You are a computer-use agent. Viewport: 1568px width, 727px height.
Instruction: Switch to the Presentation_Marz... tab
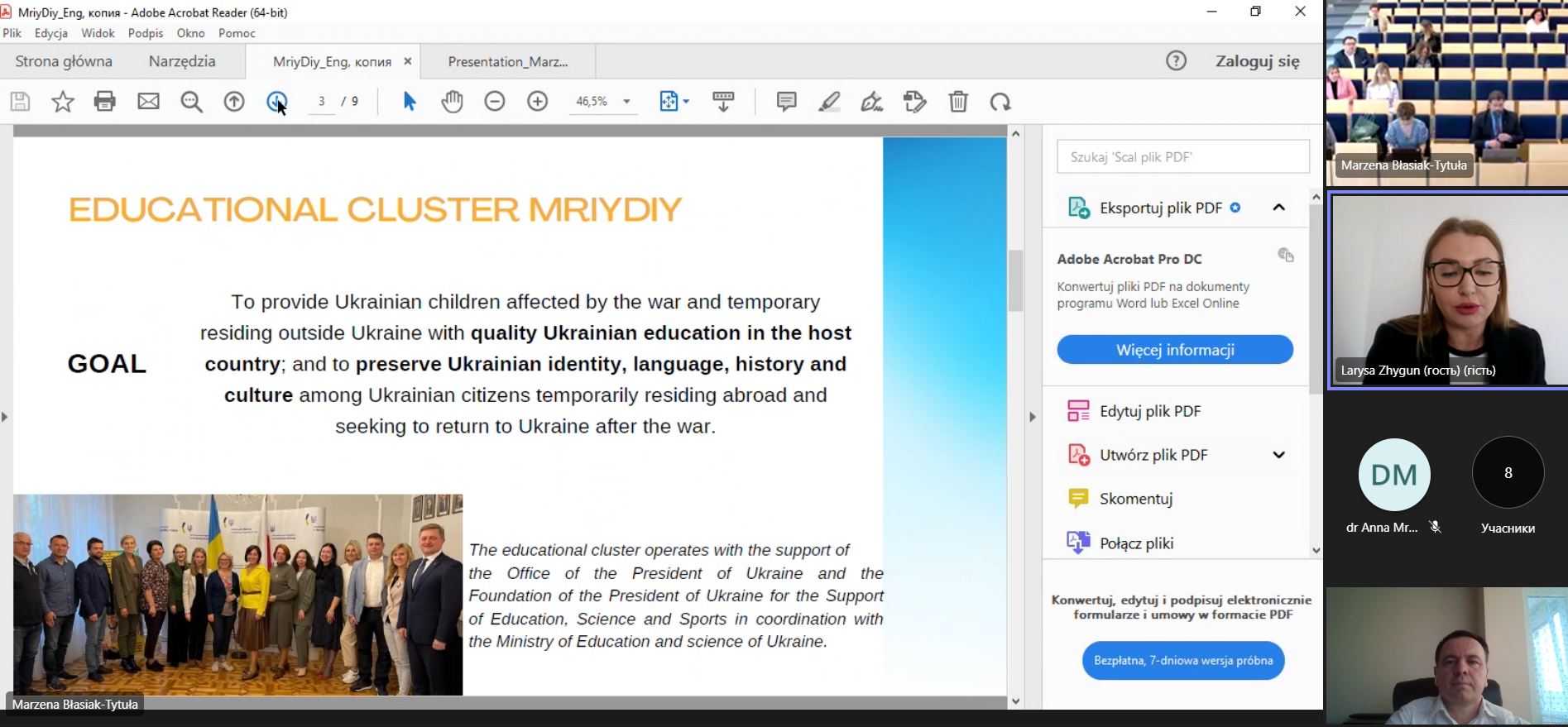tap(507, 62)
